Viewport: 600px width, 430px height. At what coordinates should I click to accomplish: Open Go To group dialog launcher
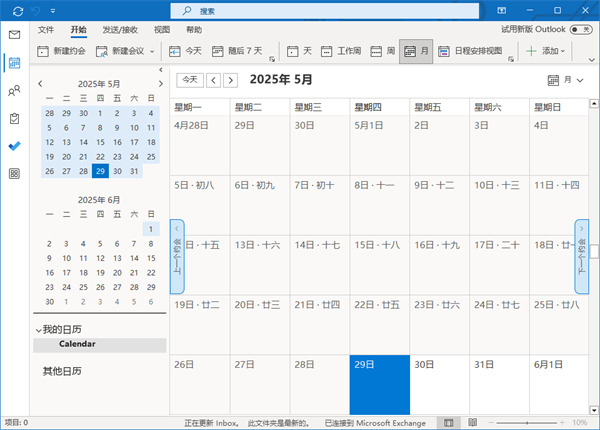[272, 59]
